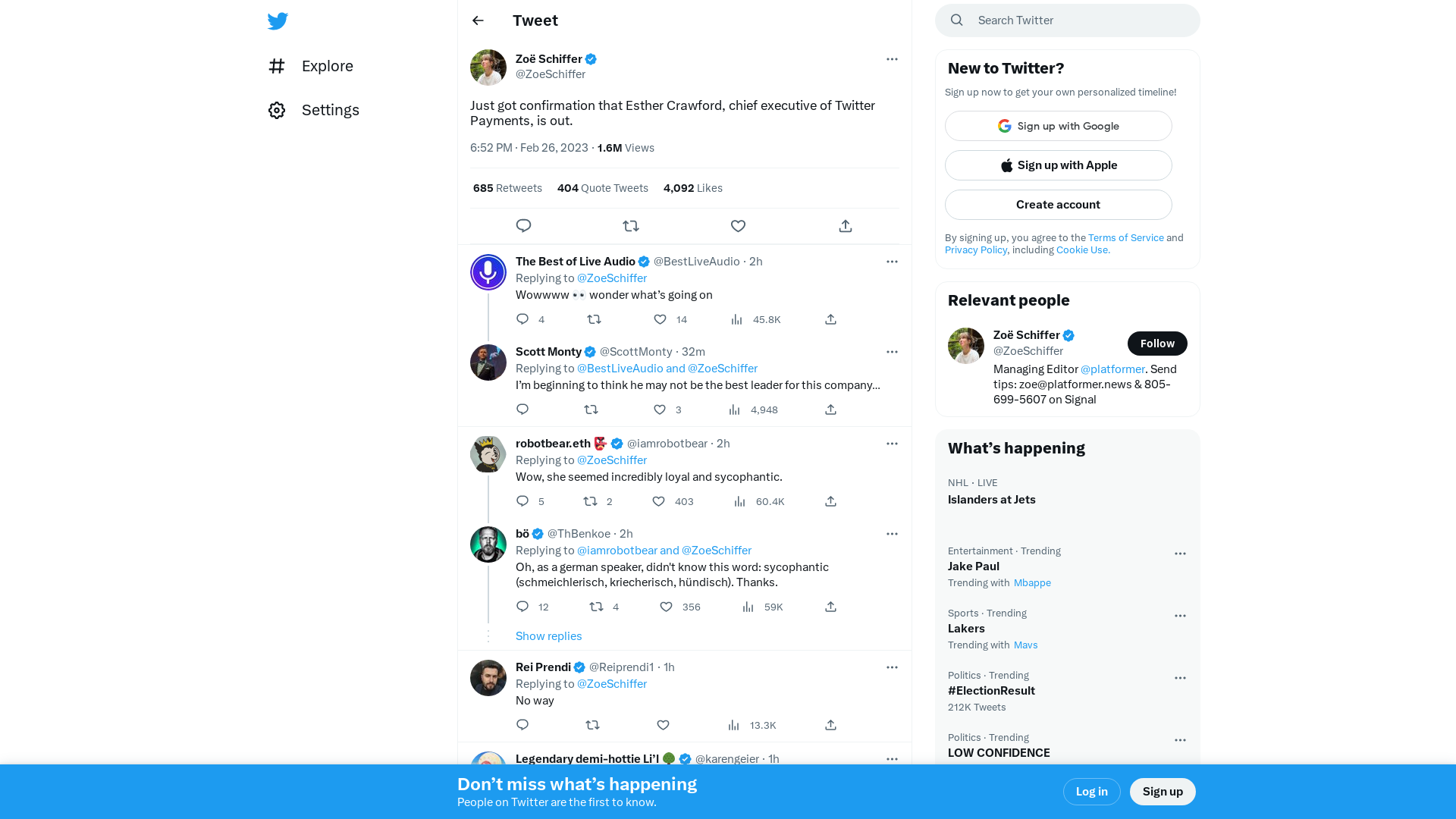Click the Follow button for Zoë Schiffer

point(1157,343)
